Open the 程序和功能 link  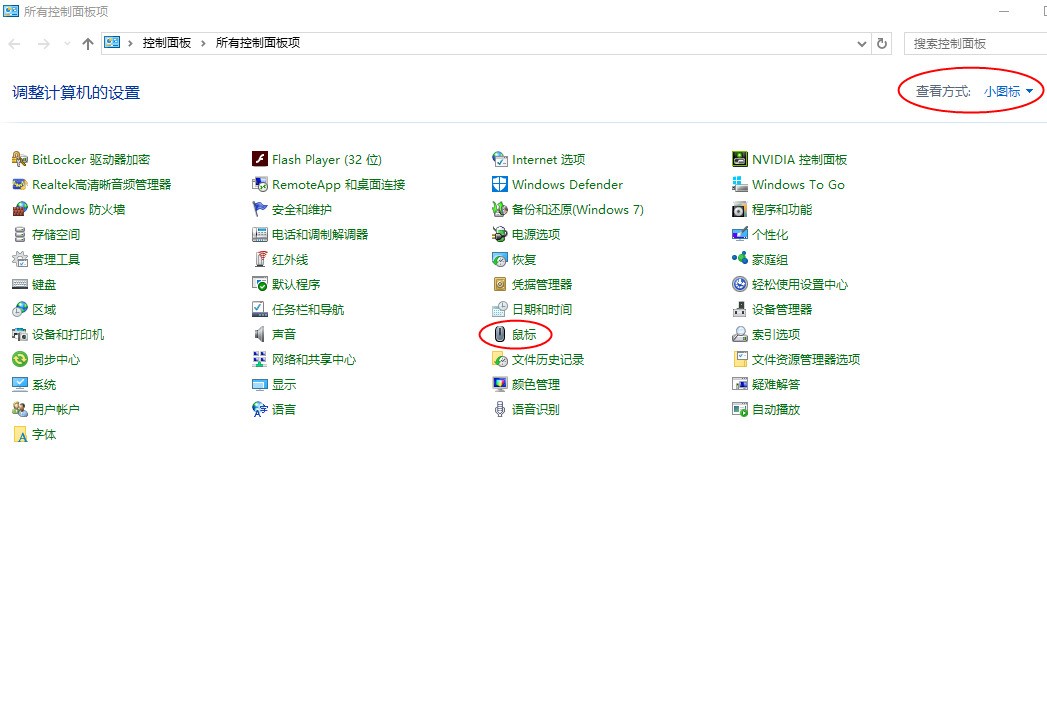coord(782,210)
